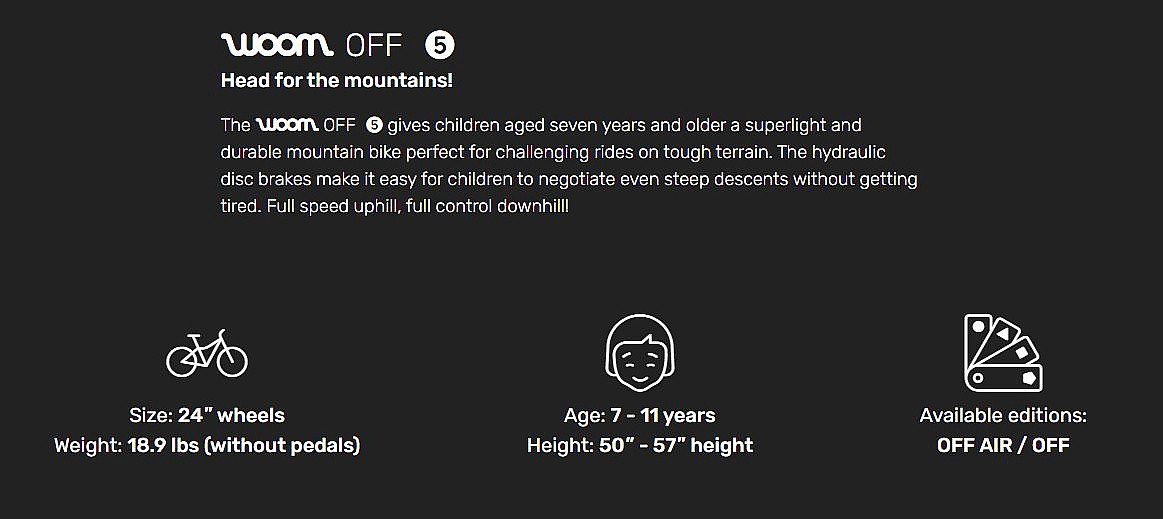Click the "Height: 50" - 57" height" line
This screenshot has height=519, width=1163.
640,445
